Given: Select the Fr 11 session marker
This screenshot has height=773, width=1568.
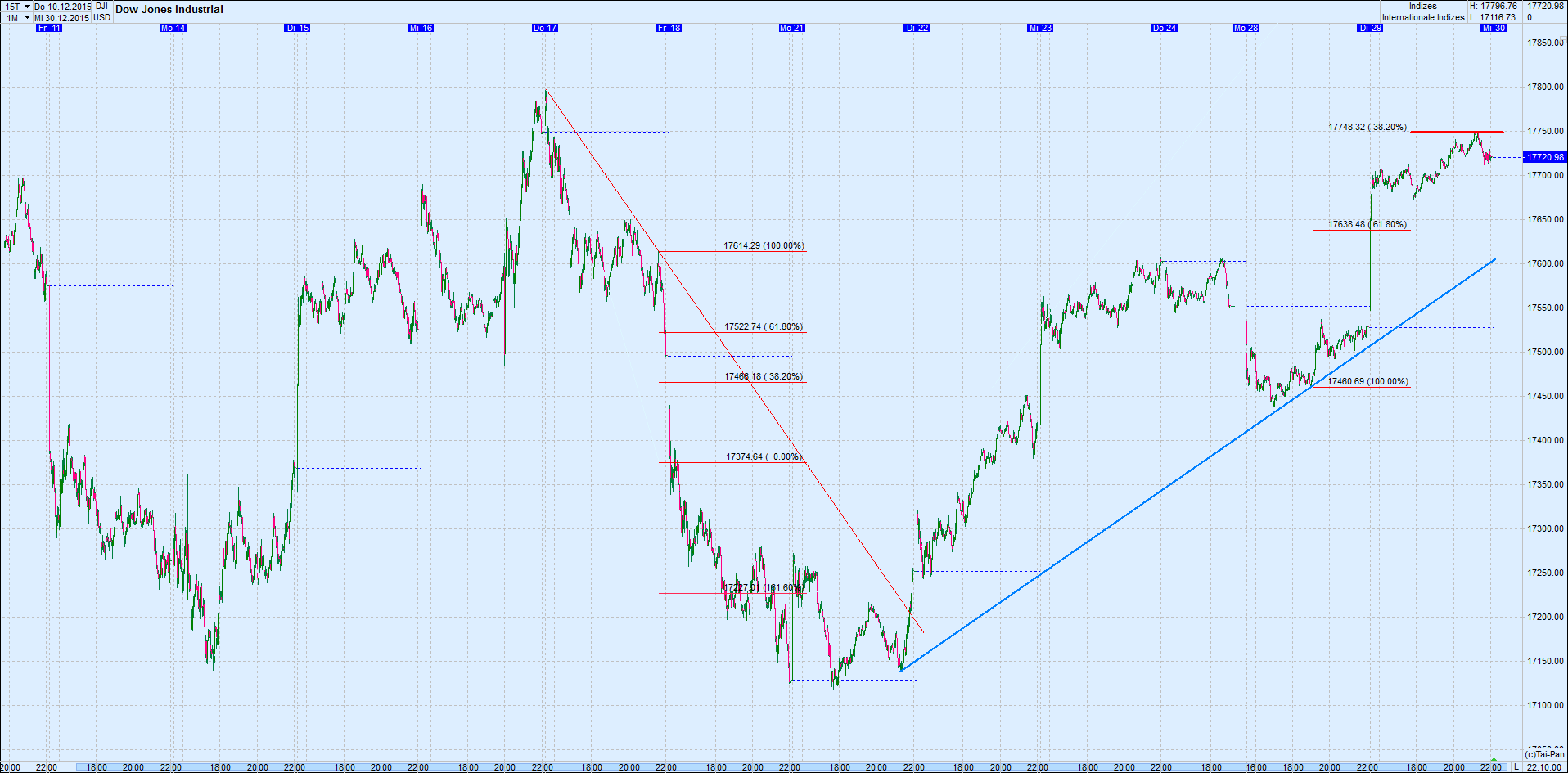Looking at the screenshot, I should (x=49, y=27).
